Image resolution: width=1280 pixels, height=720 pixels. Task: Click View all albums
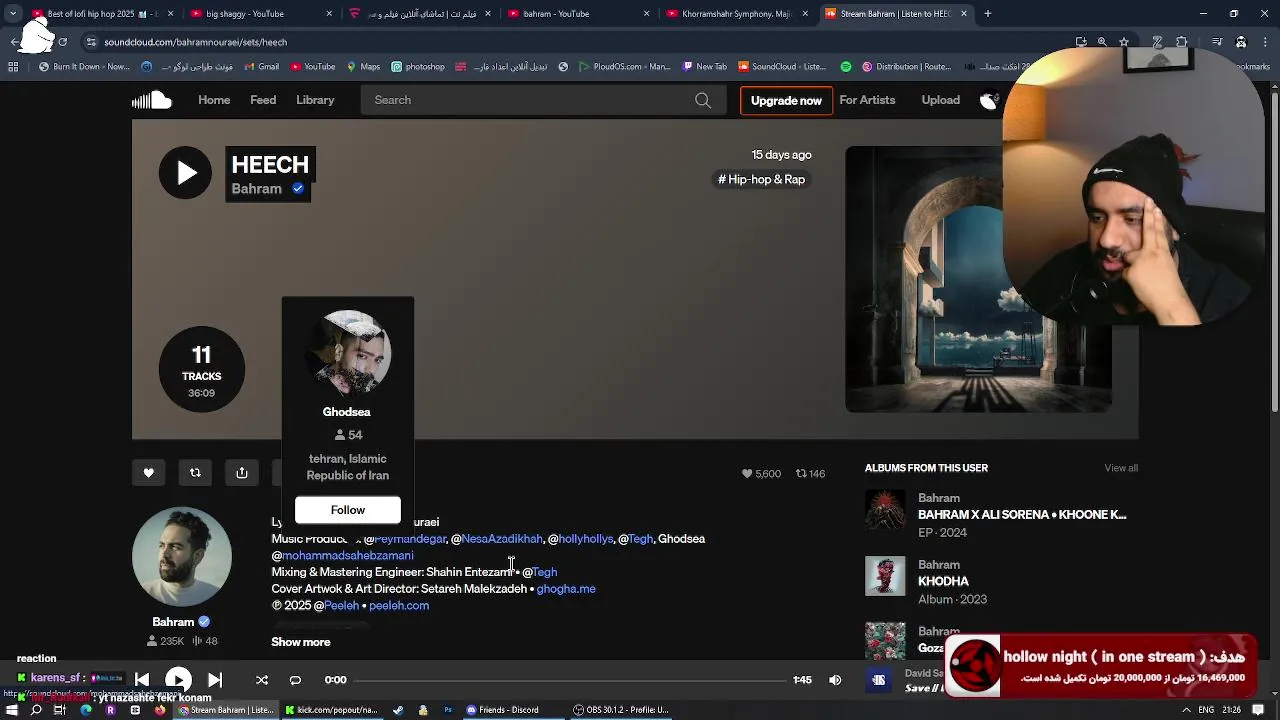tap(1121, 468)
